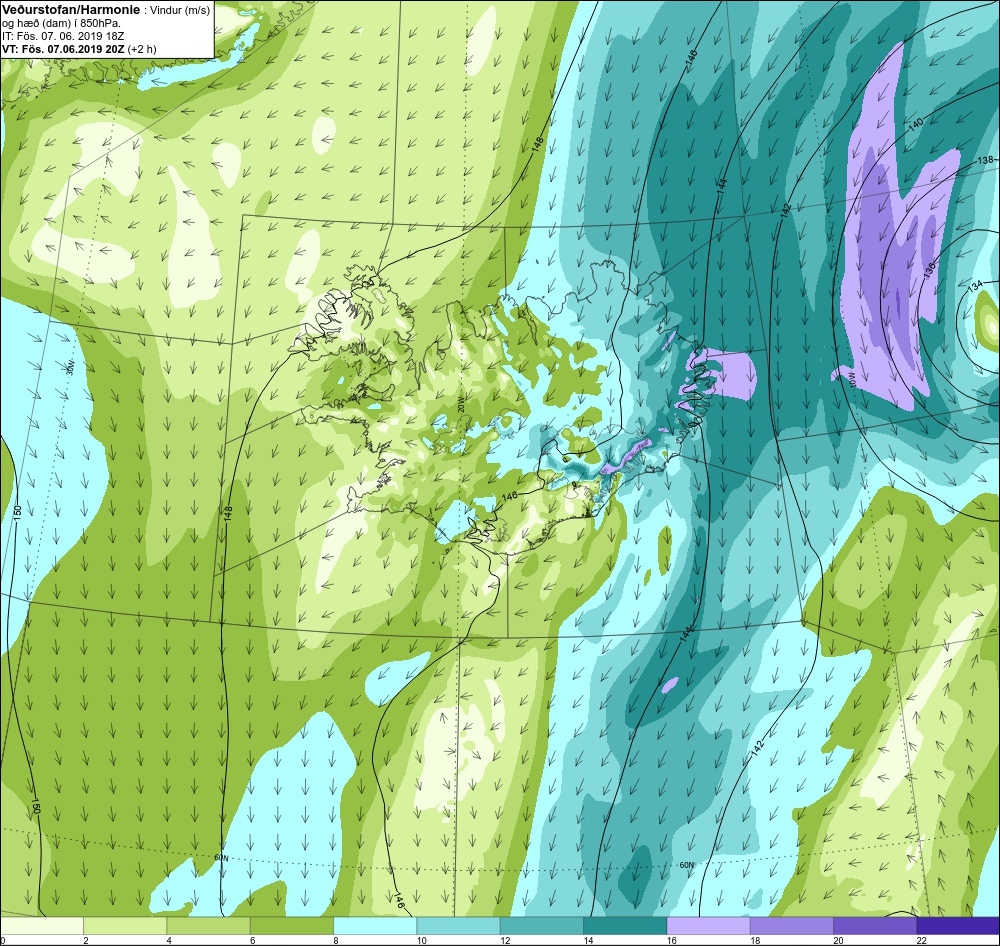
Task: Pick the darkest indigo swatch above 22 m/s
Action: coord(957,925)
